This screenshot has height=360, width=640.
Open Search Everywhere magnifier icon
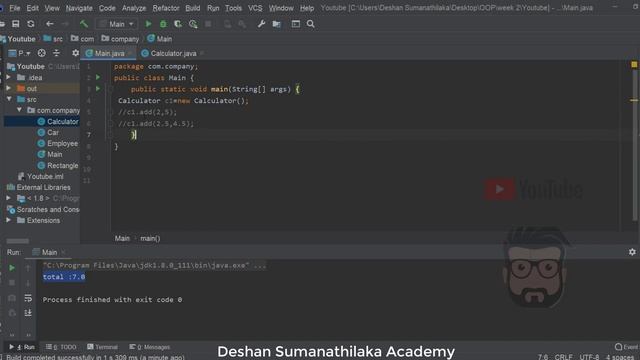[311, 24]
